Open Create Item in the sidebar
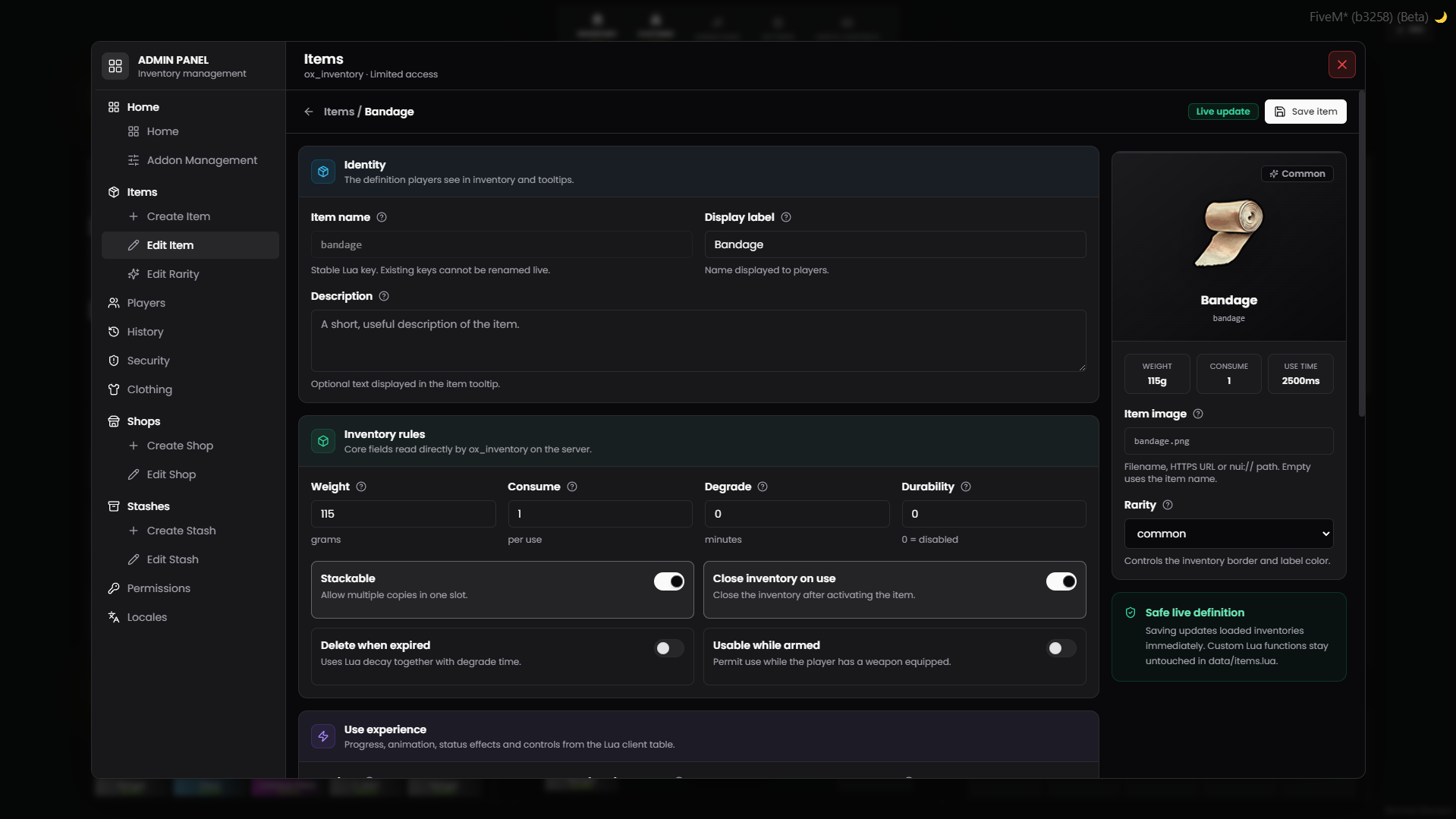The image size is (1456, 819). click(x=190, y=216)
